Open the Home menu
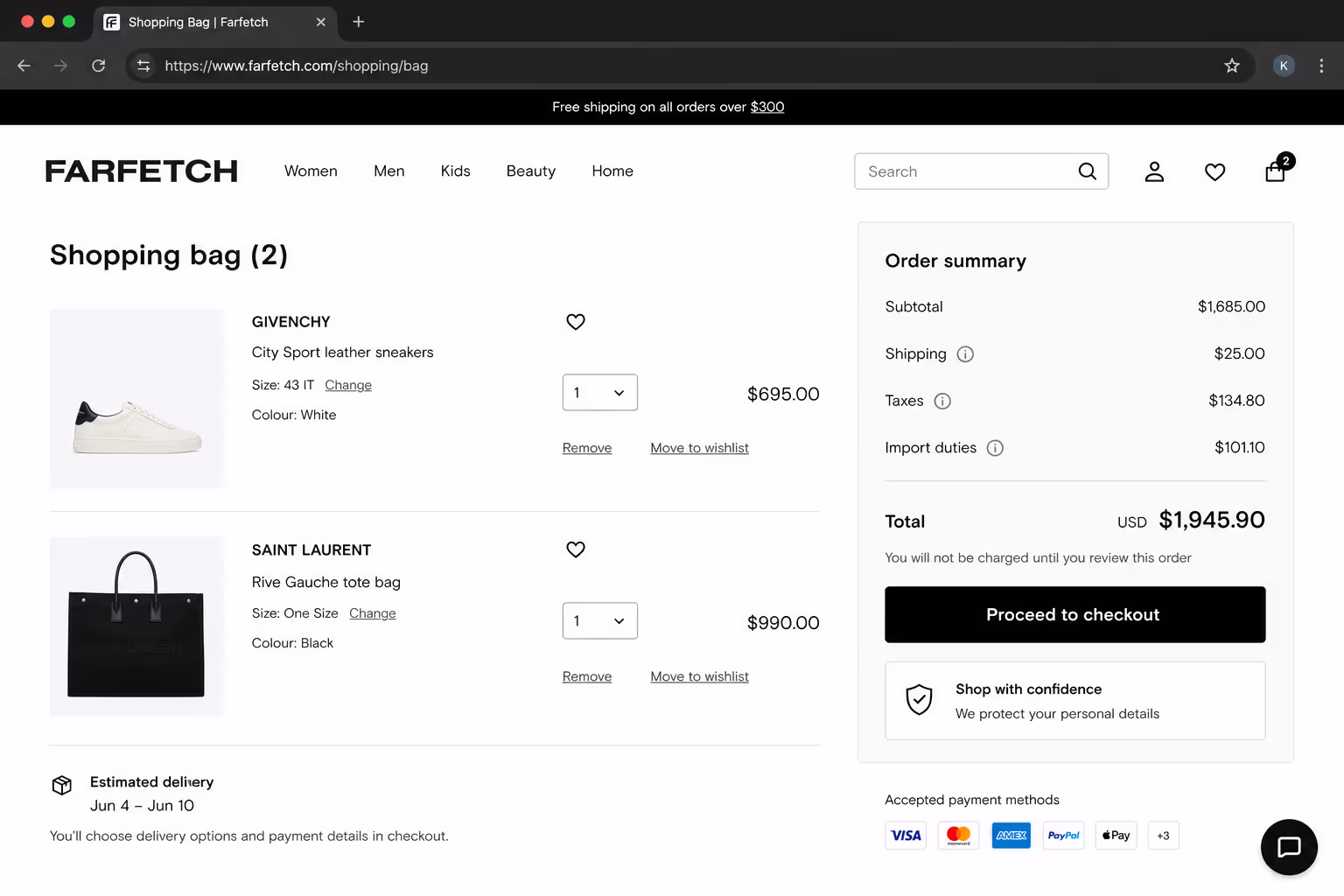 point(612,171)
